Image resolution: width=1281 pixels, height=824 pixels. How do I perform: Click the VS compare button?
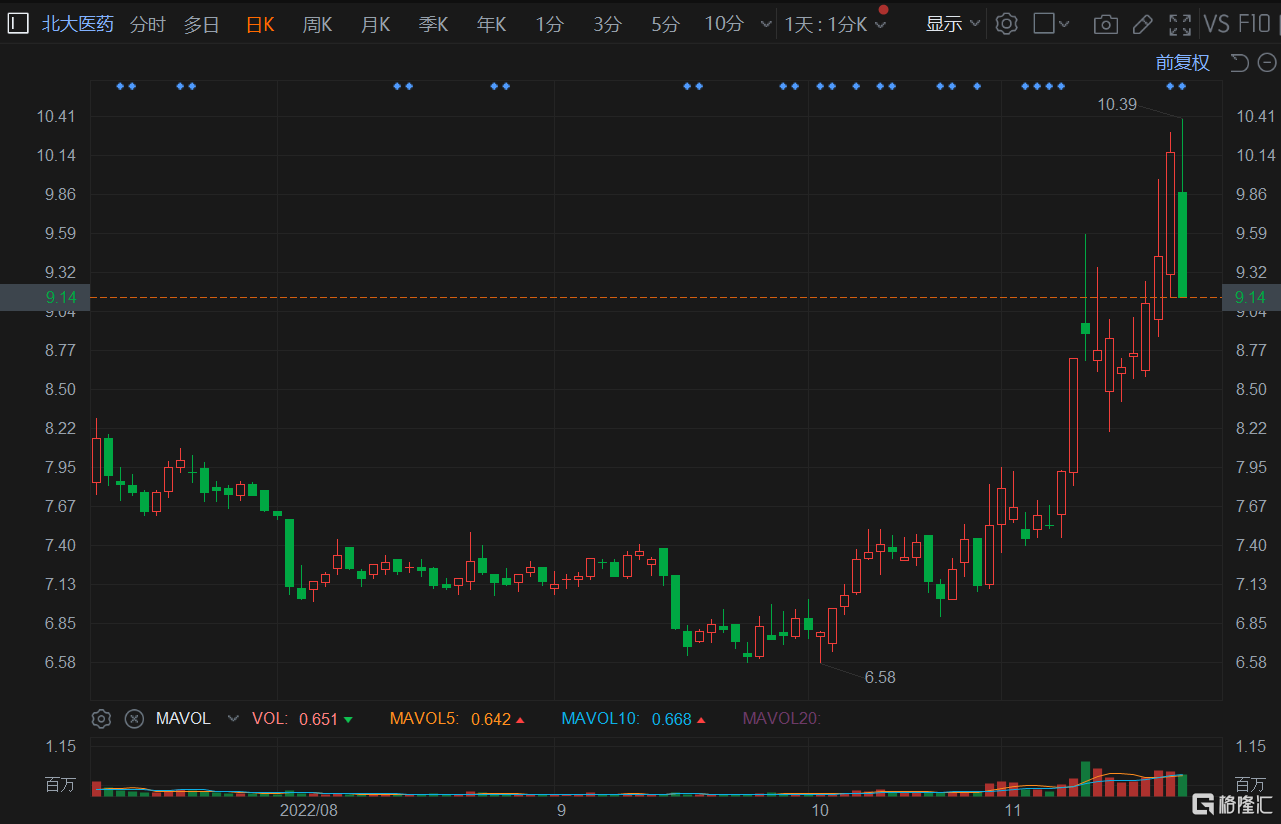1217,25
